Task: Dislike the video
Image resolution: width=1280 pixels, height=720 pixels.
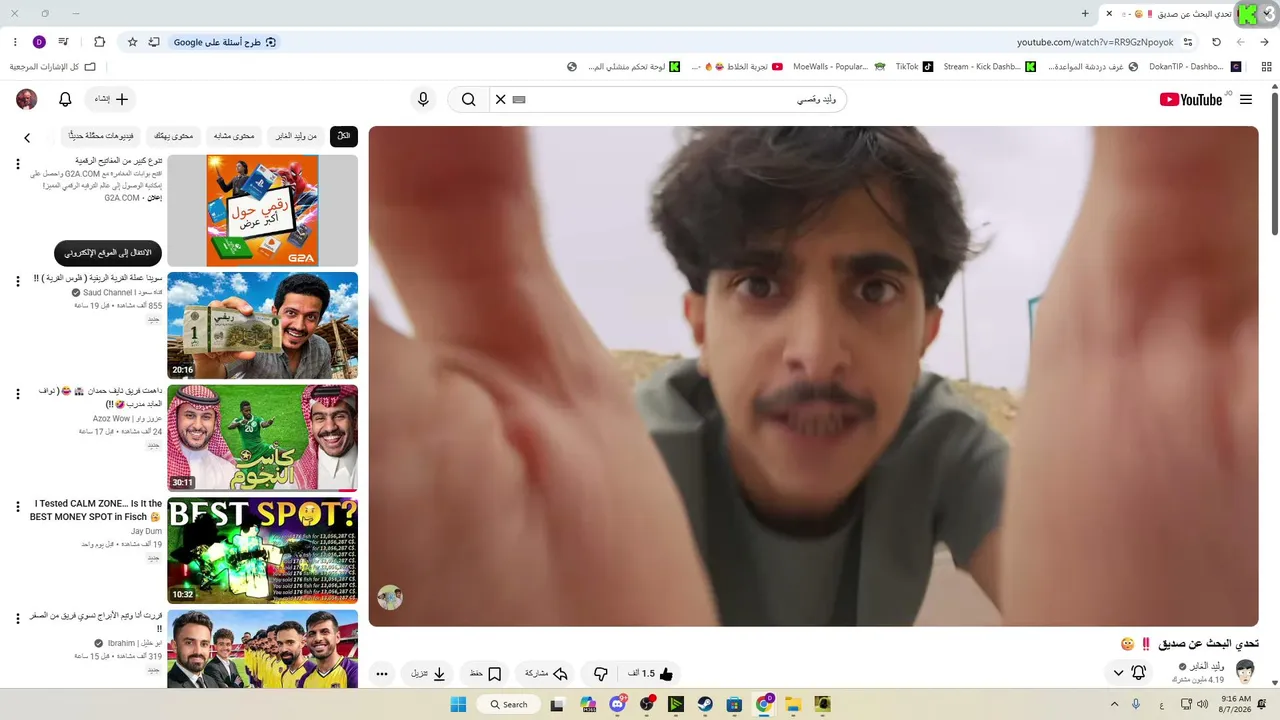Action: click(600, 674)
